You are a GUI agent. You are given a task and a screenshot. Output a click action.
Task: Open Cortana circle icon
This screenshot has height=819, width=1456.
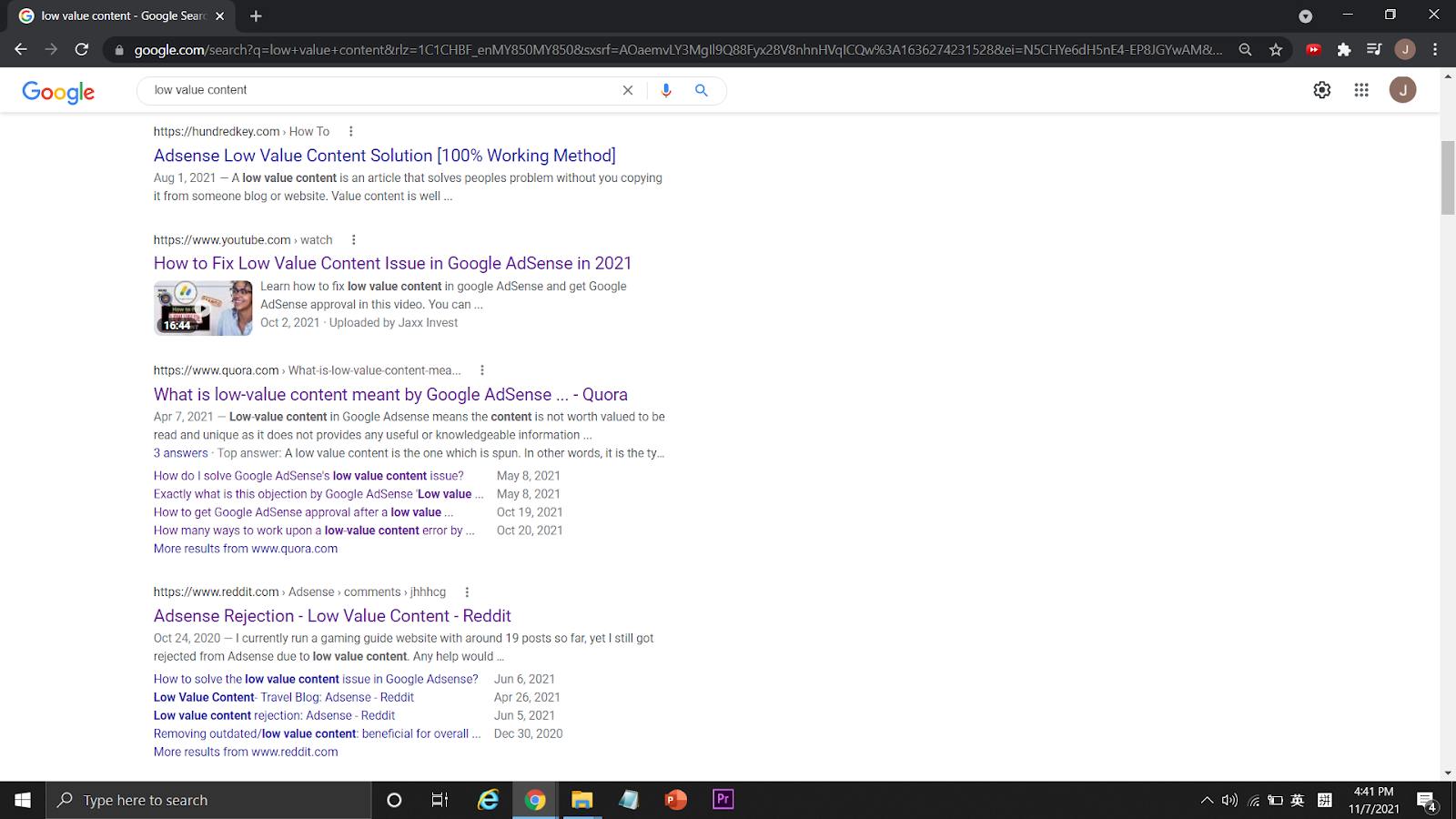394,800
